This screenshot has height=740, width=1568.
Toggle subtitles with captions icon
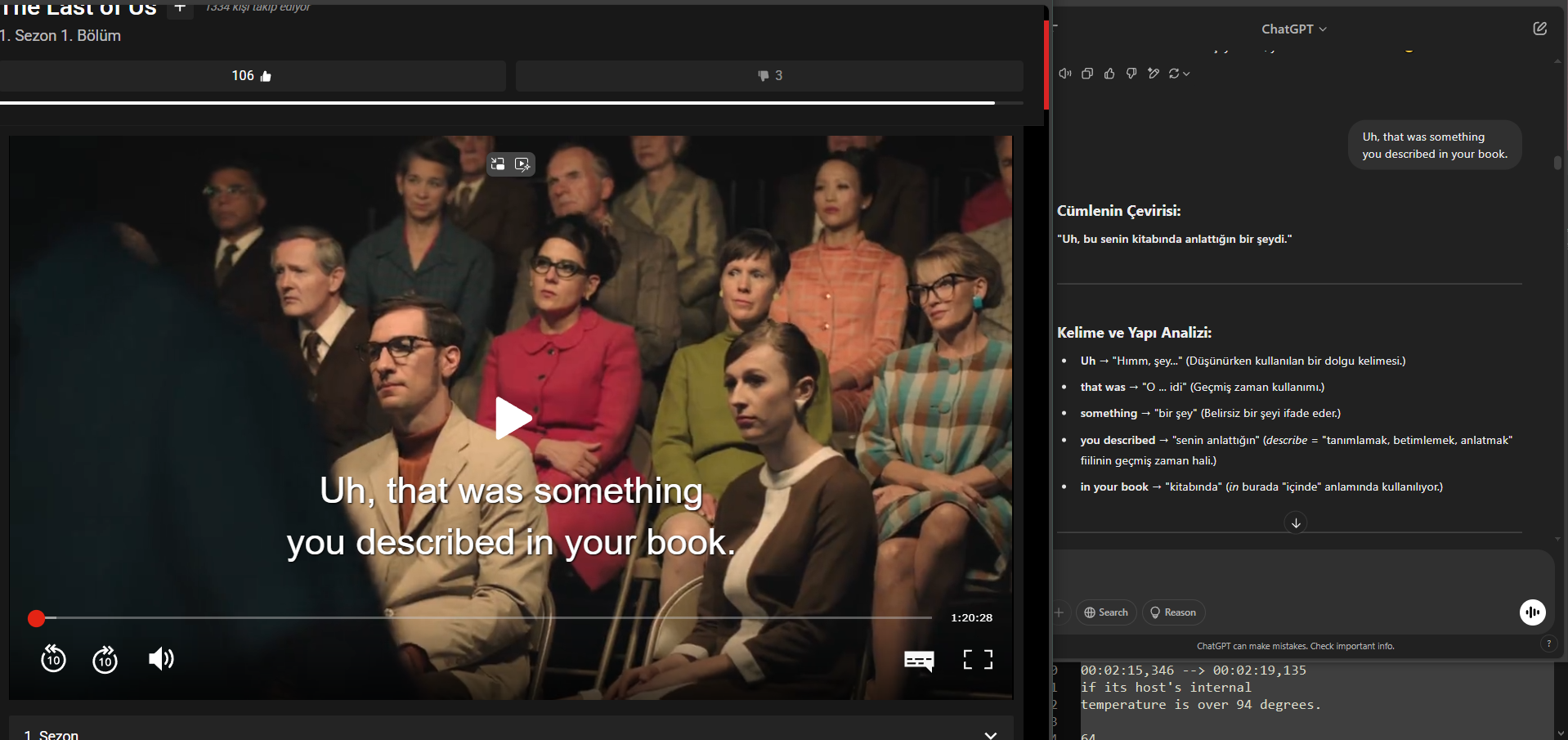pyautogui.click(x=919, y=660)
